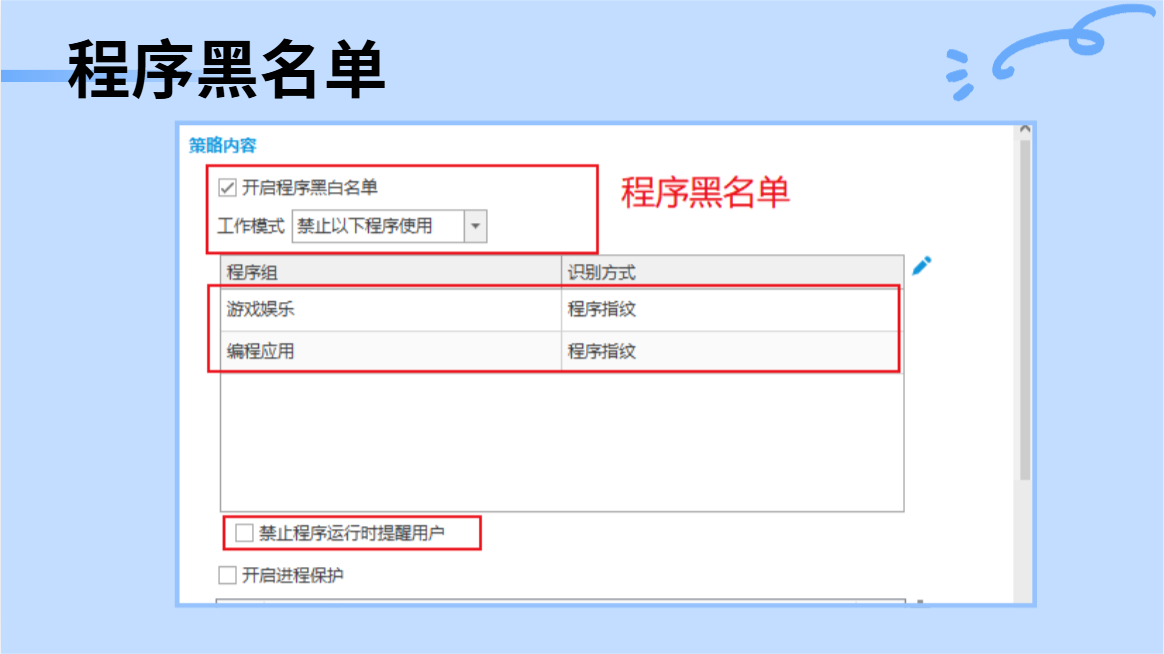Enable 禁止程序运行时提醒用户 checkbox
The image size is (1164, 654).
point(244,533)
